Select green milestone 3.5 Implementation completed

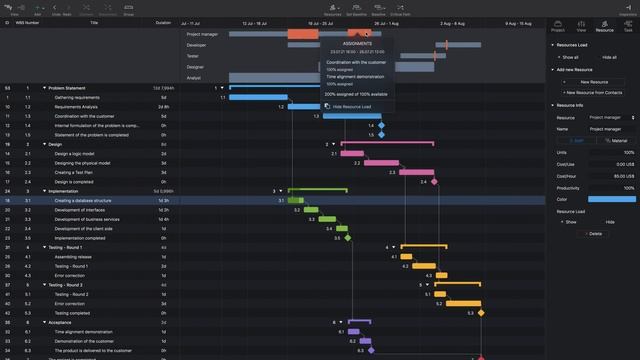(x=348, y=238)
